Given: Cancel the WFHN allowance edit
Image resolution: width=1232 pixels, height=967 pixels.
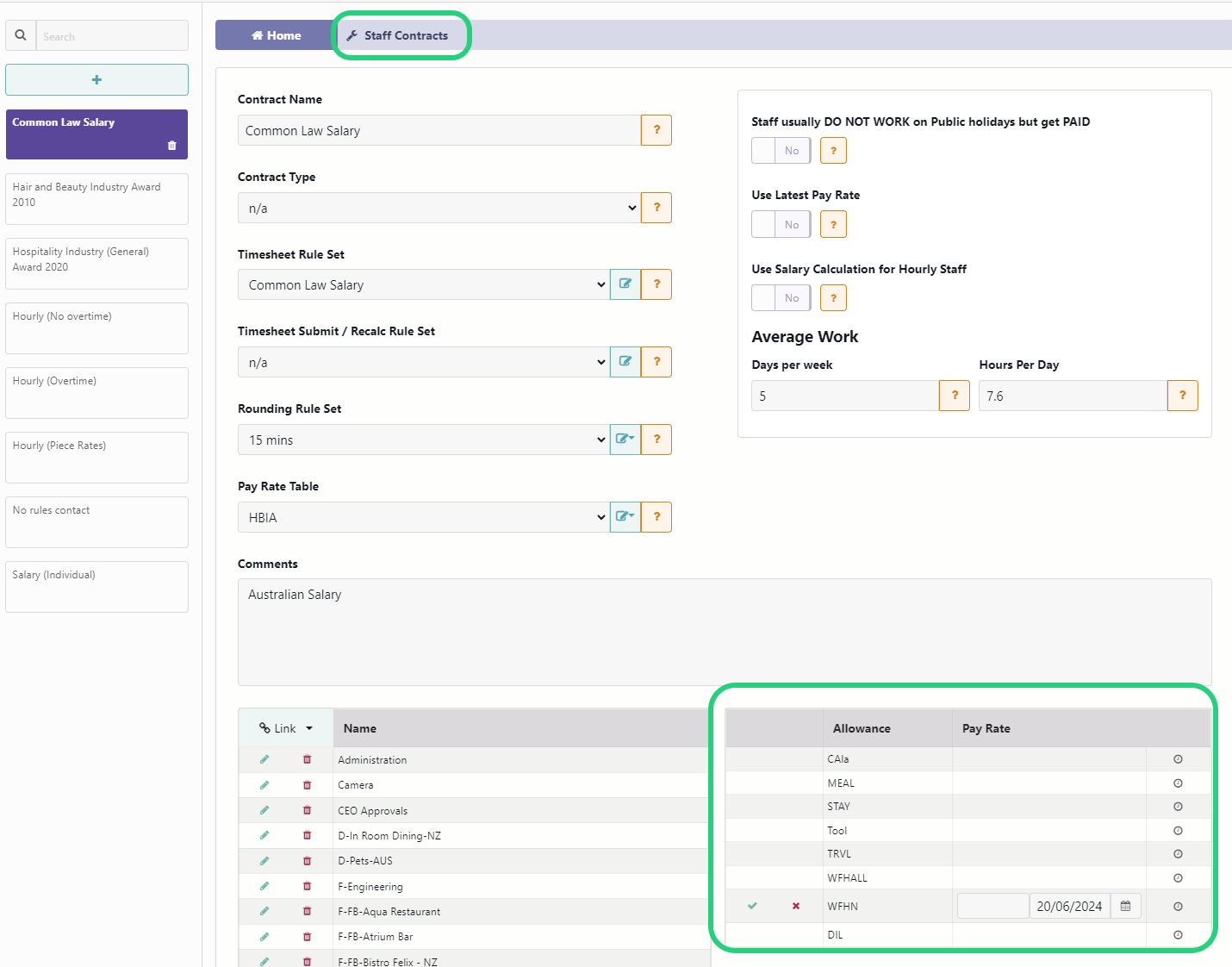Looking at the screenshot, I should [x=796, y=906].
